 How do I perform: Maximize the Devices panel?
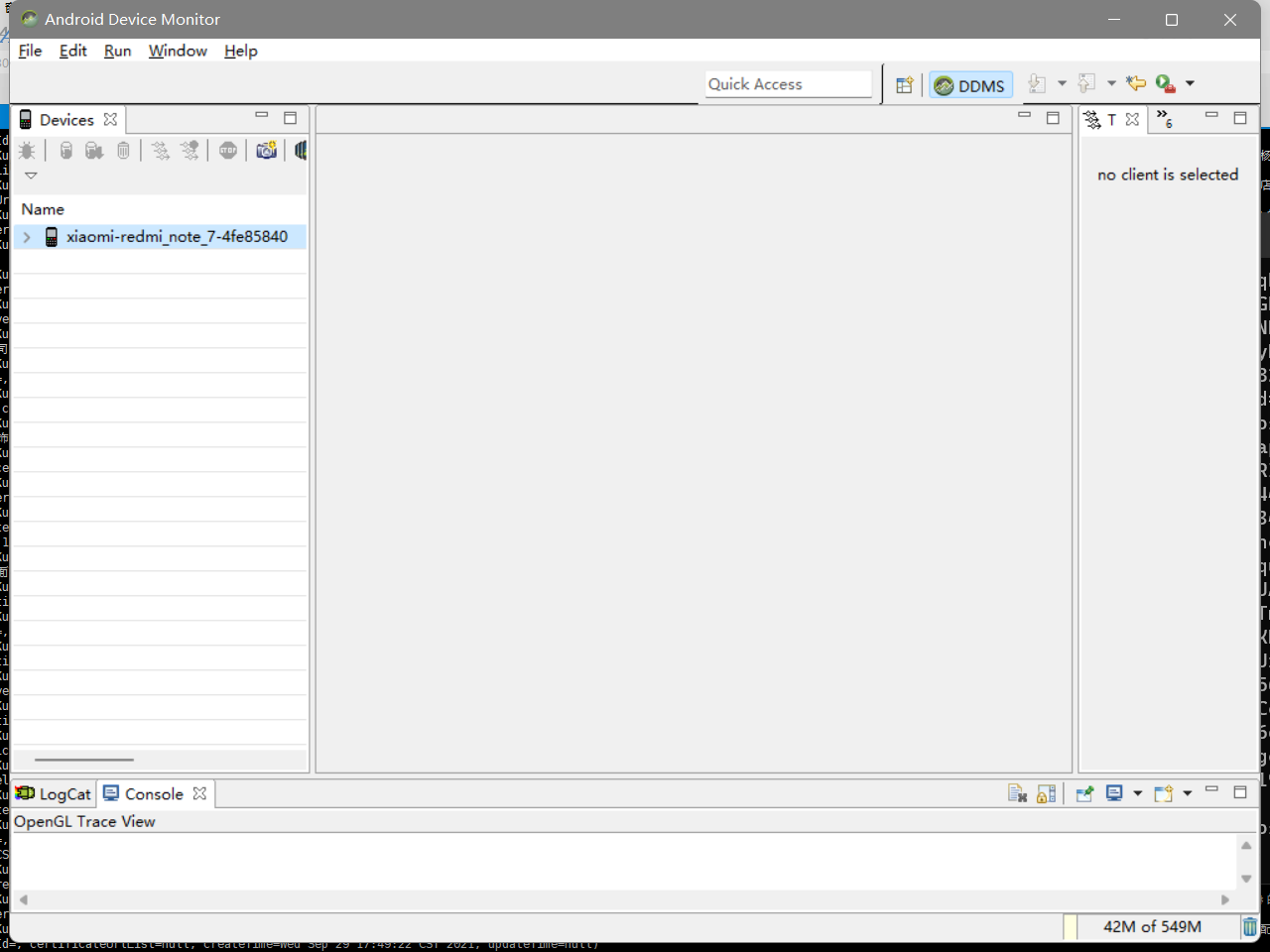(291, 118)
